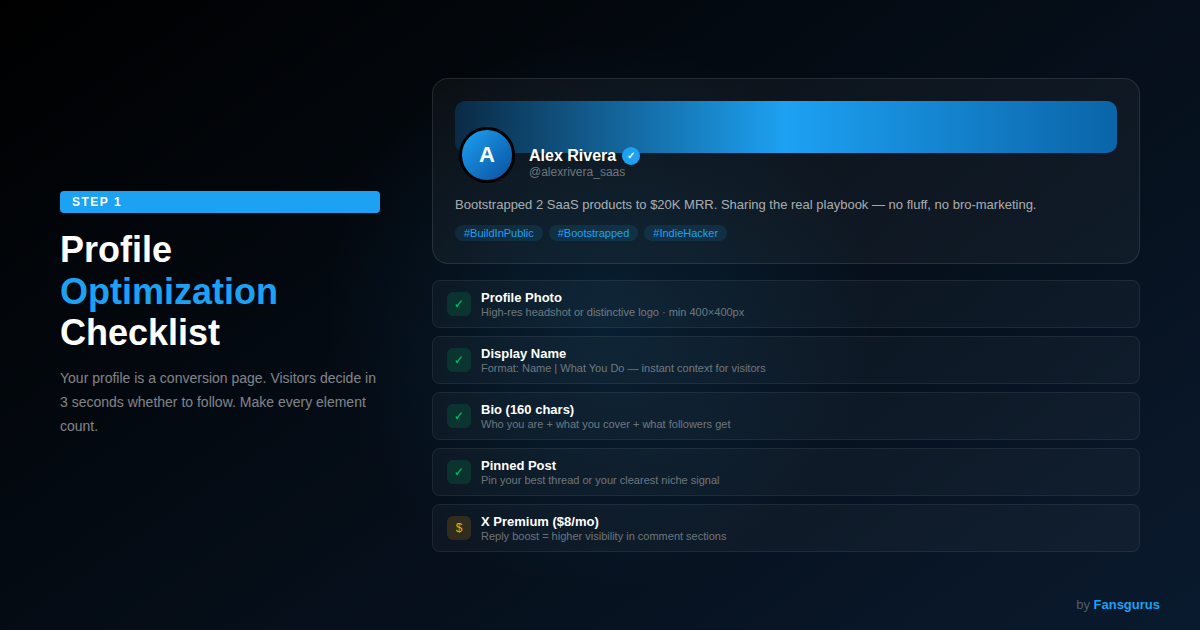Viewport: 1200px width, 630px height.
Task: Click the green check icon for Display Name
Action: point(458,359)
